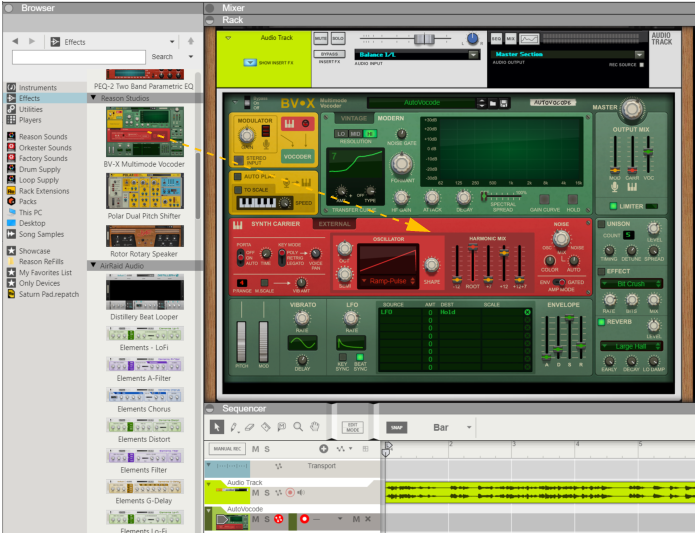
Task: Open the Search options dropdown
Action: 191,56
